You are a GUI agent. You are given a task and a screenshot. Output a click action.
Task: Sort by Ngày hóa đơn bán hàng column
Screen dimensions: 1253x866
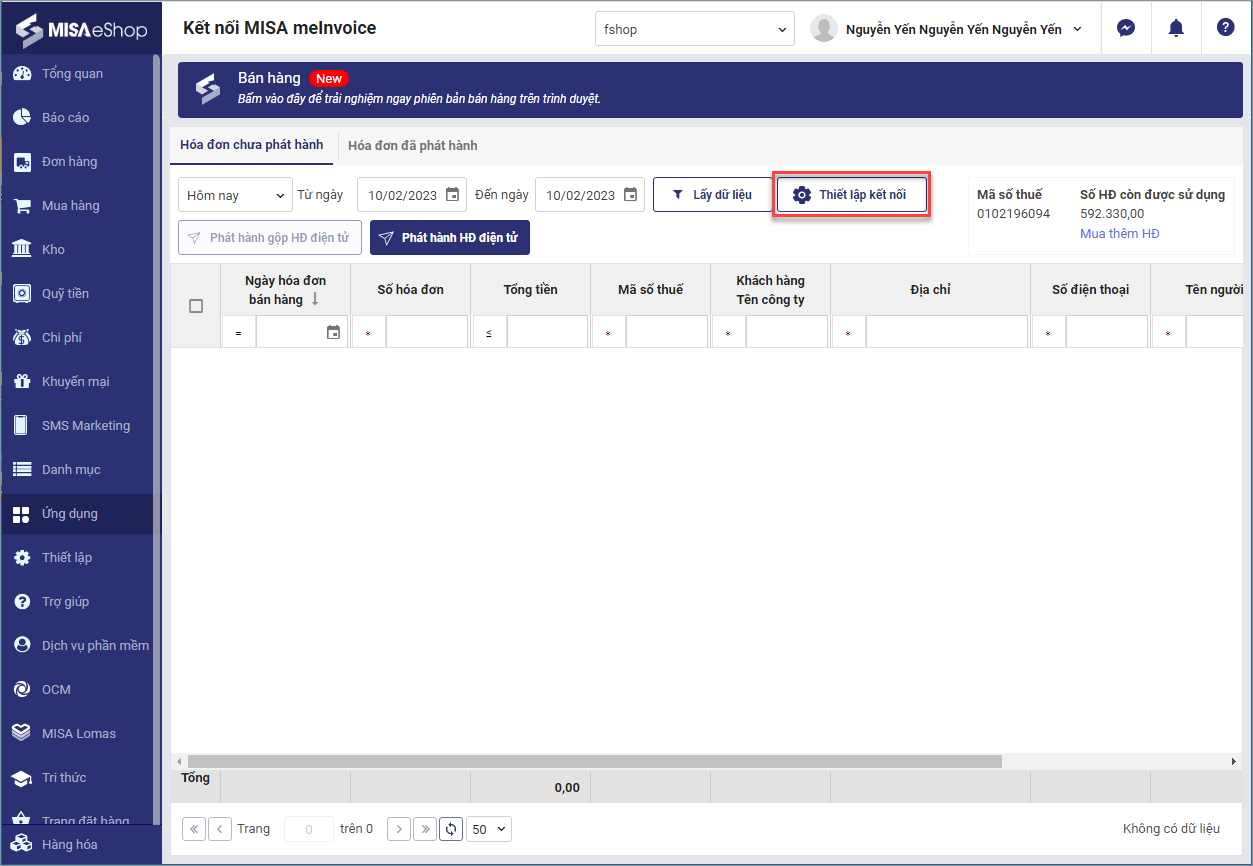click(x=285, y=290)
